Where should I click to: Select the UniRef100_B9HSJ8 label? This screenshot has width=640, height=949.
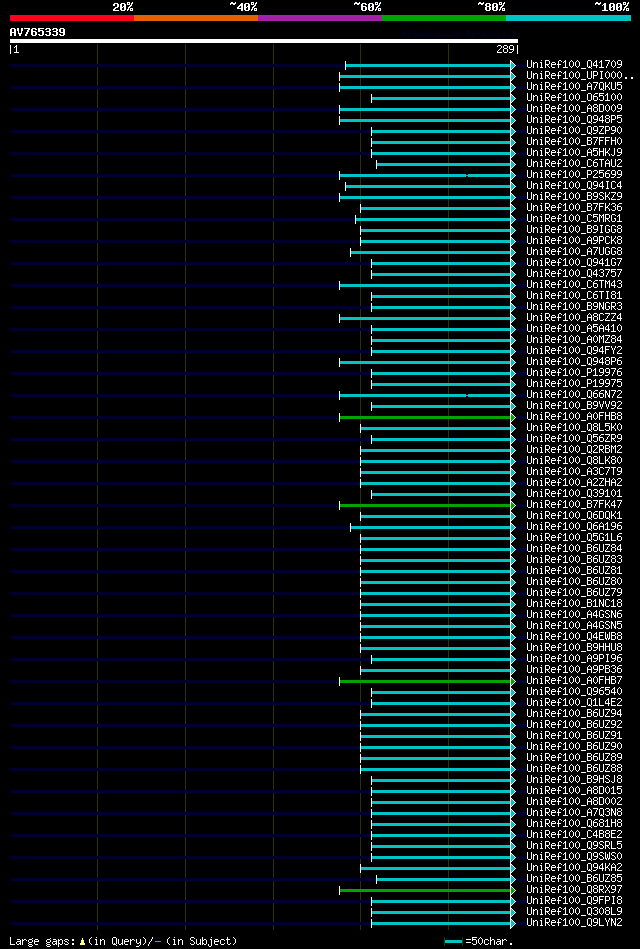click(574, 780)
